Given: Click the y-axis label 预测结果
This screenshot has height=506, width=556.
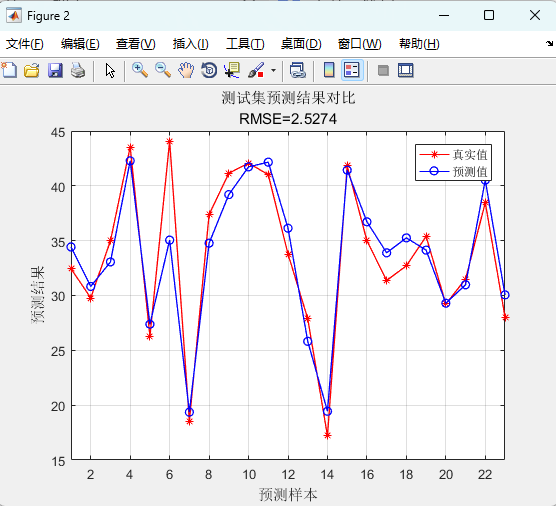Looking at the screenshot, I should tap(38, 295).
